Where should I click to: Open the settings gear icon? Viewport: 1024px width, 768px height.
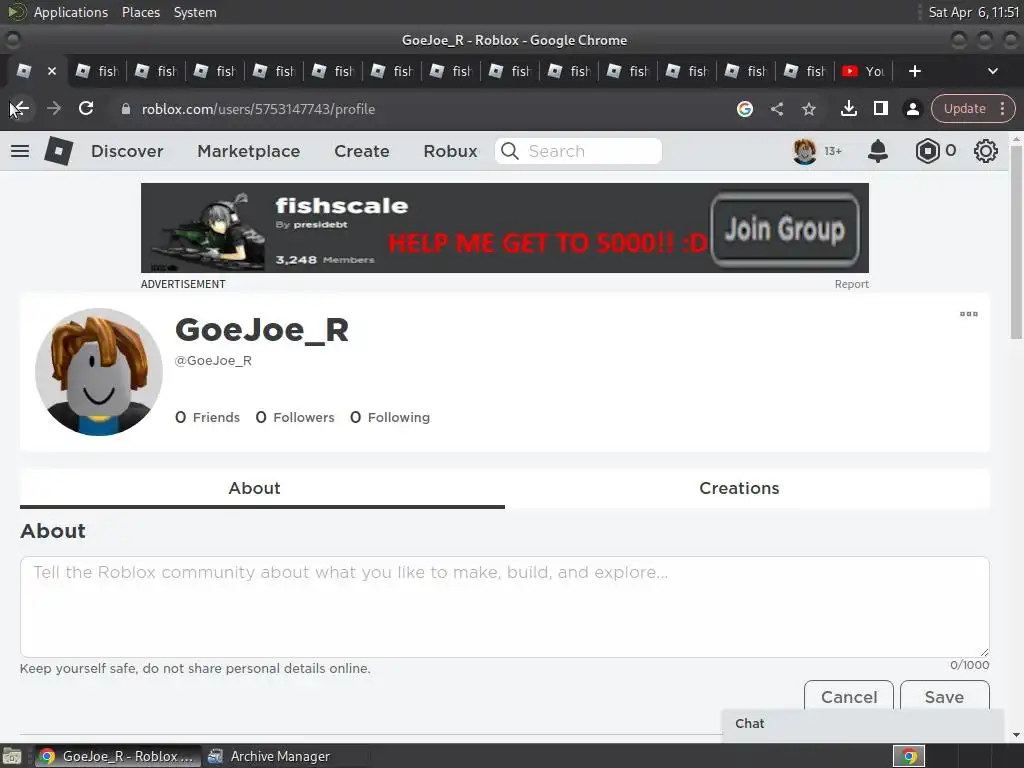tap(985, 151)
